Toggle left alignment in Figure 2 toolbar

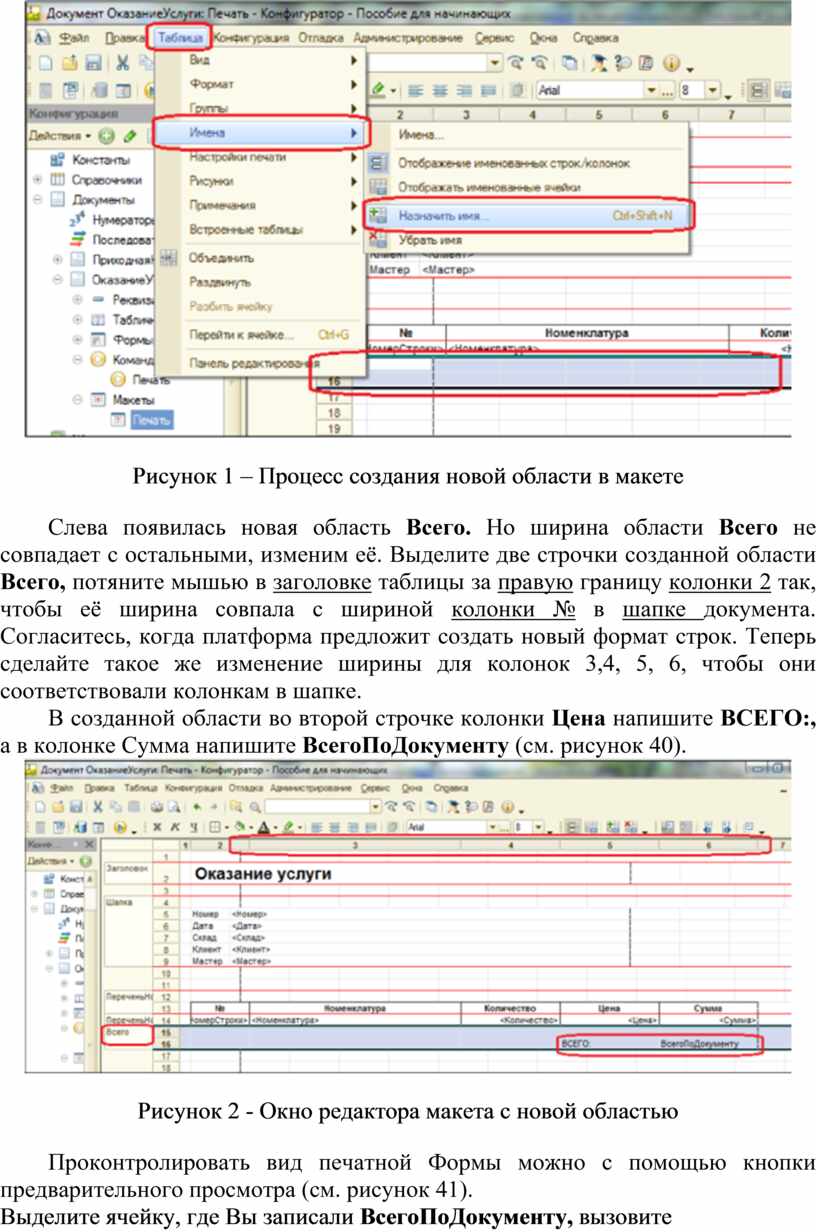[317, 828]
